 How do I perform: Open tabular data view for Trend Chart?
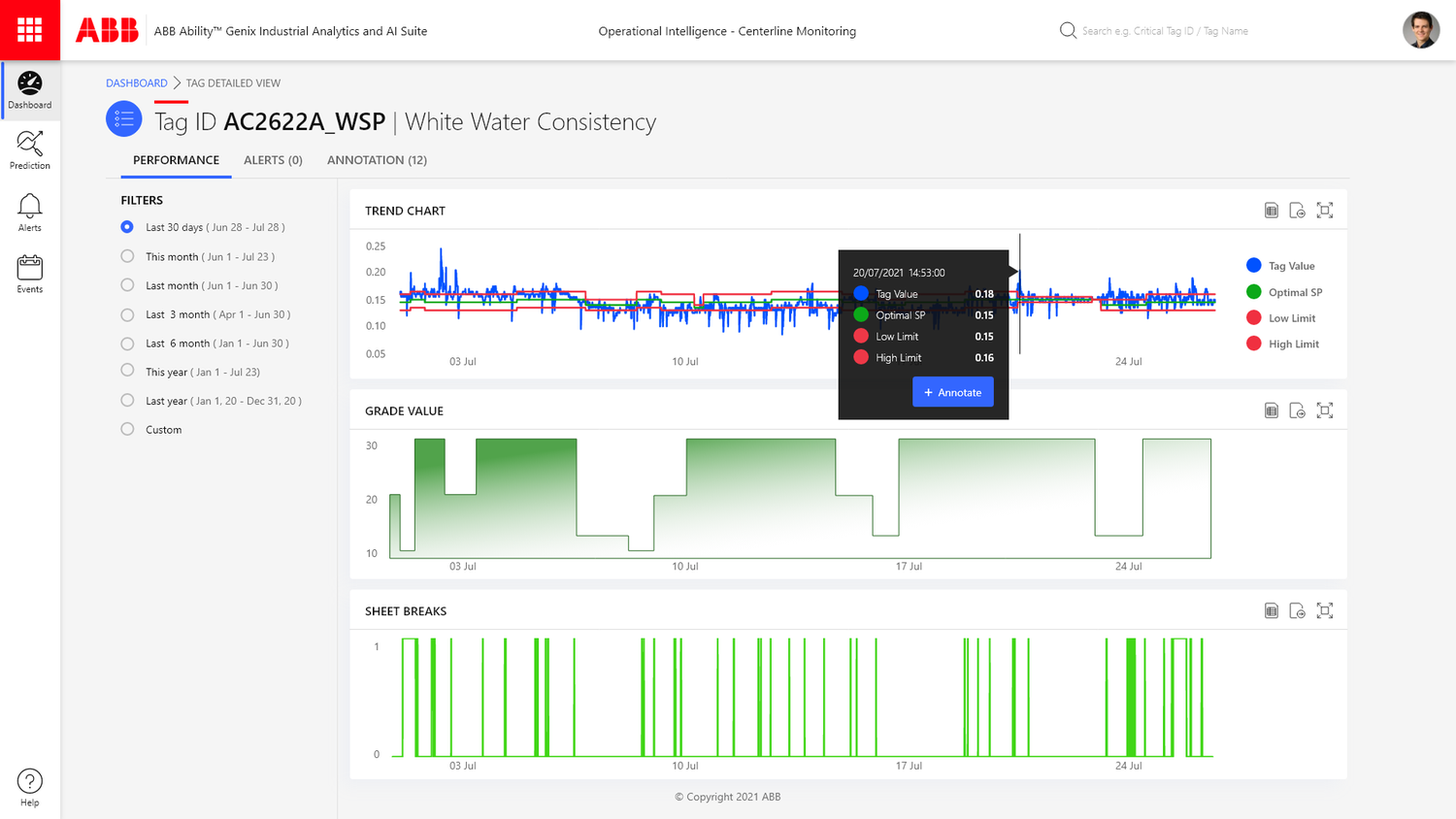coord(1272,210)
